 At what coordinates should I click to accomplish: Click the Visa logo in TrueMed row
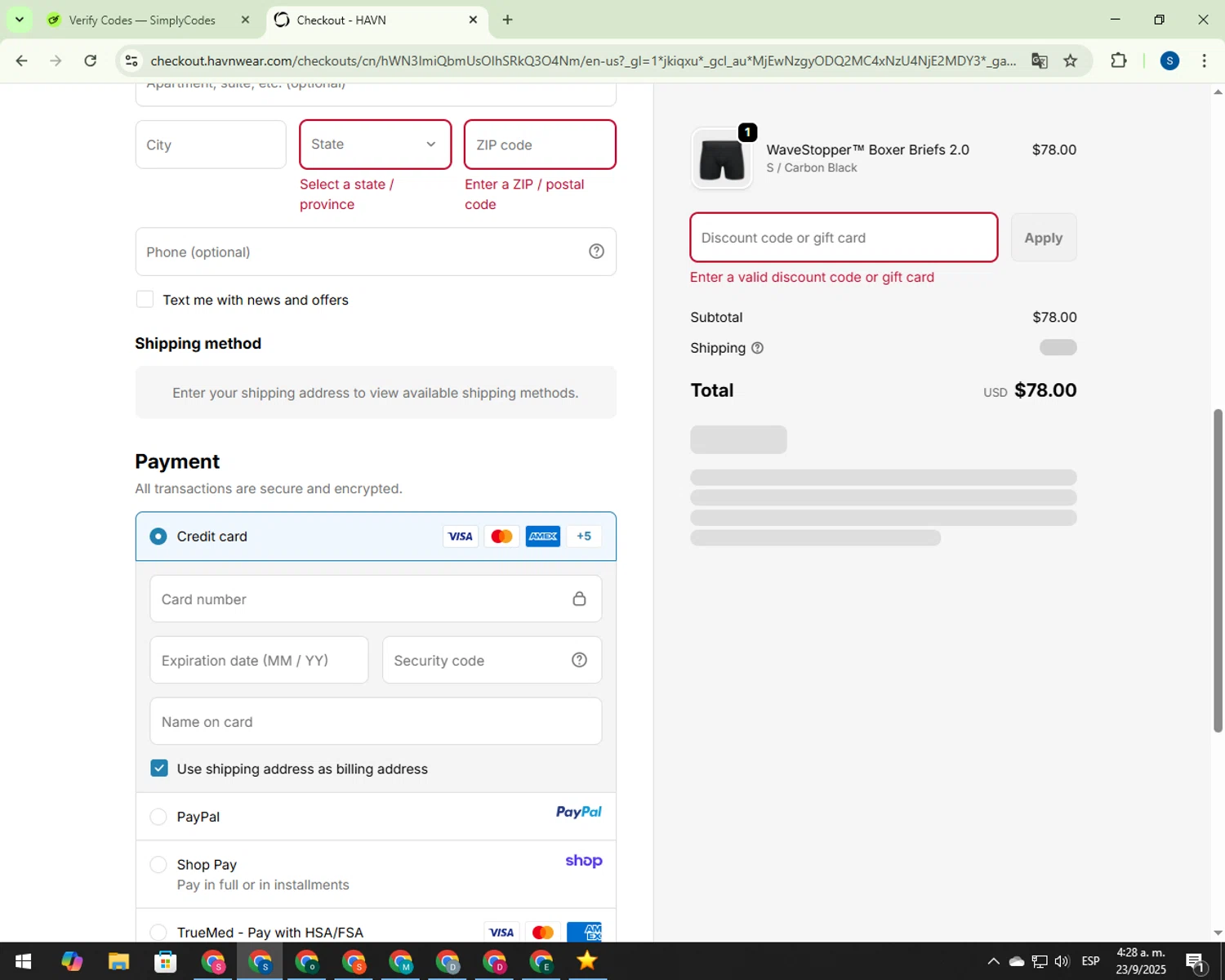(x=501, y=933)
